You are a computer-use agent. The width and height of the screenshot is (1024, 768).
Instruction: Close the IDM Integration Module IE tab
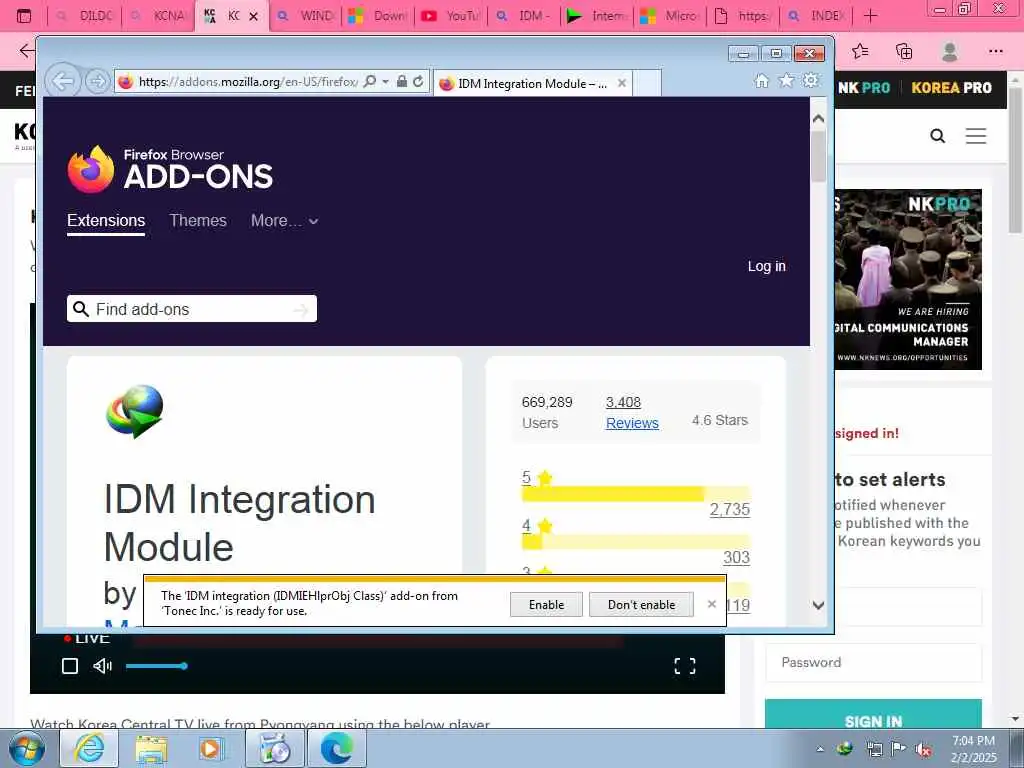pos(622,83)
